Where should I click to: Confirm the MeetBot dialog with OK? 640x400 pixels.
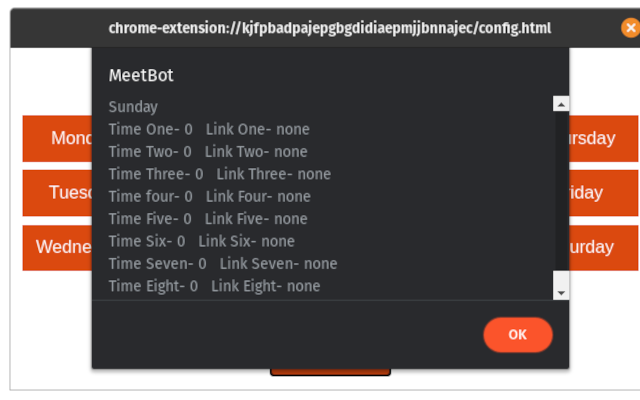point(518,335)
